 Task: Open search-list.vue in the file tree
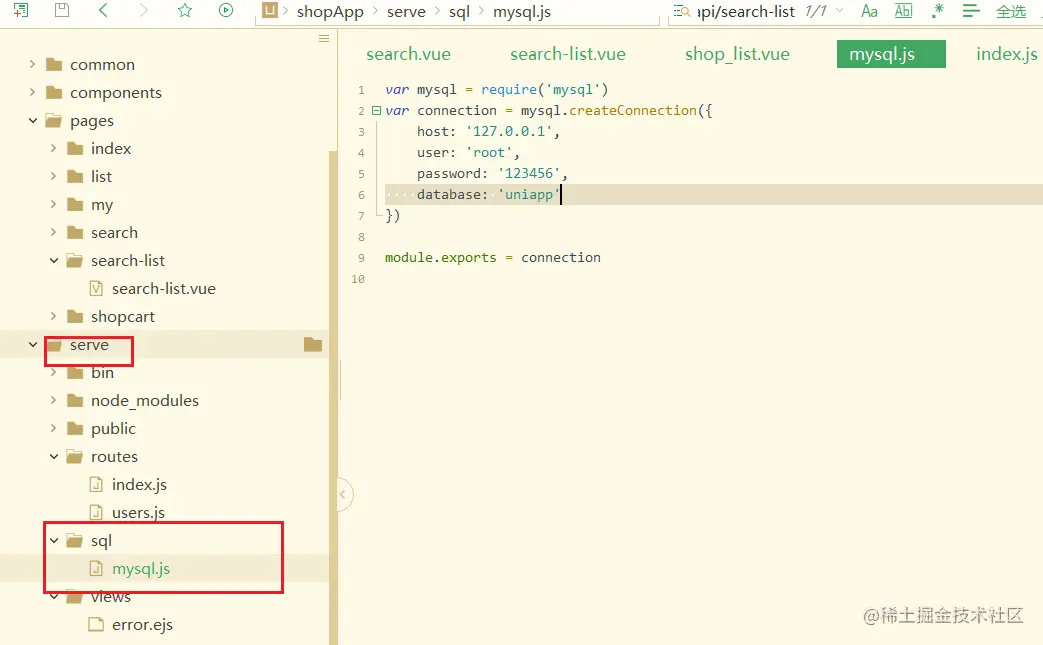click(164, 289)
